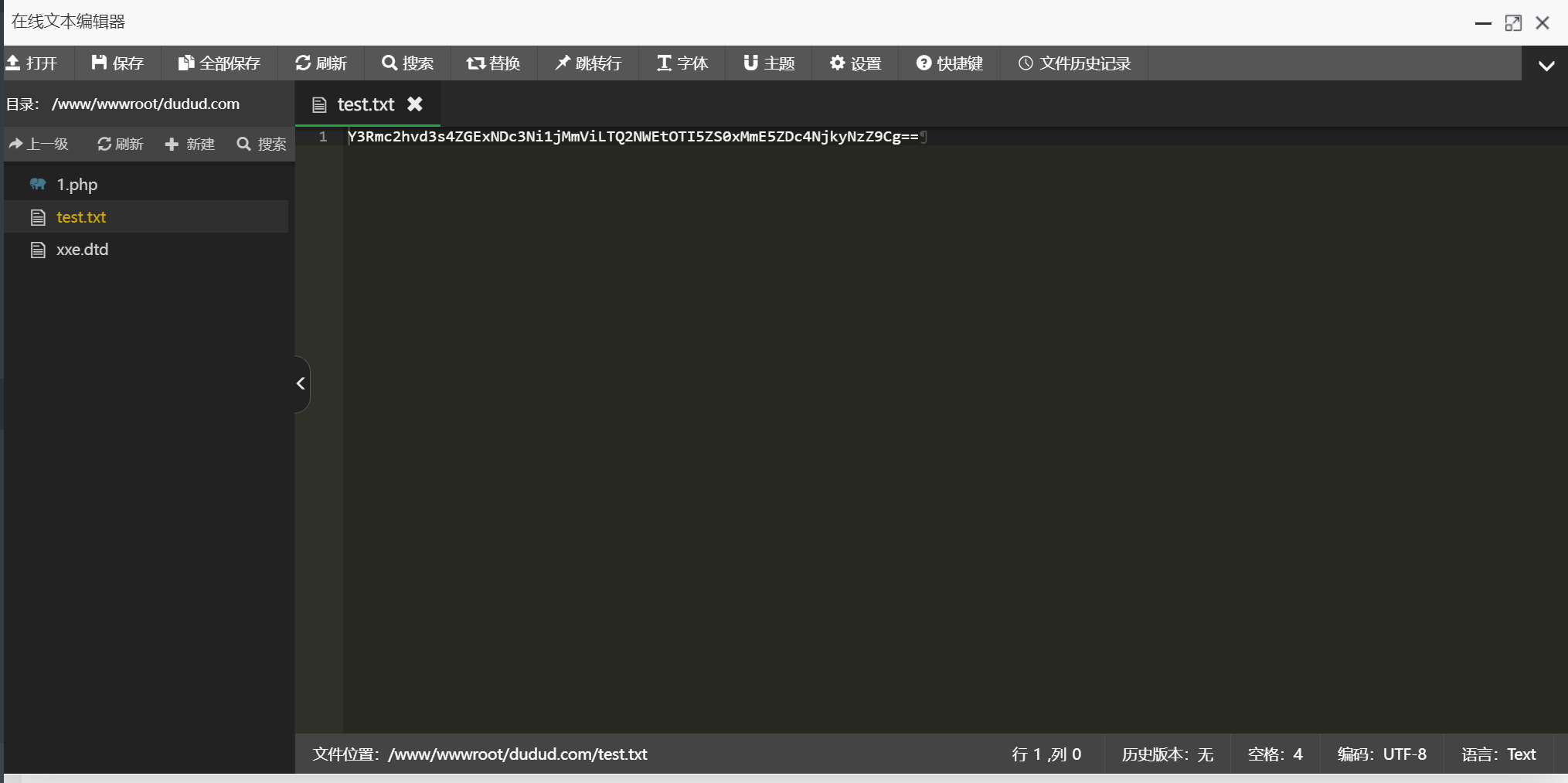Minimize the 在线文本编辑器 window
Screen dimensions: 1568x783
[1483, 23]
